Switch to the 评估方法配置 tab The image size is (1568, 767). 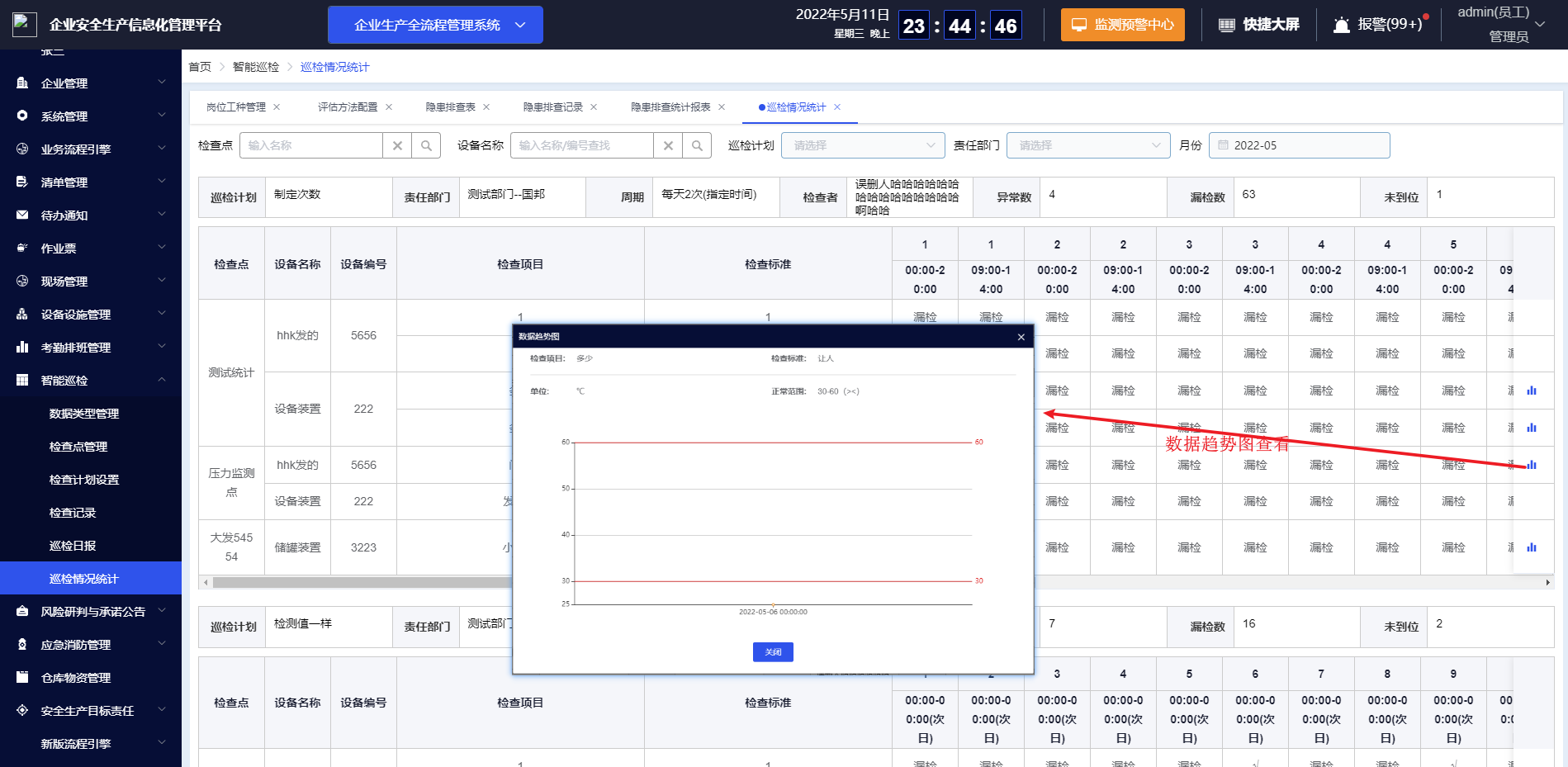pyautogui.click(x=348, y=107)
